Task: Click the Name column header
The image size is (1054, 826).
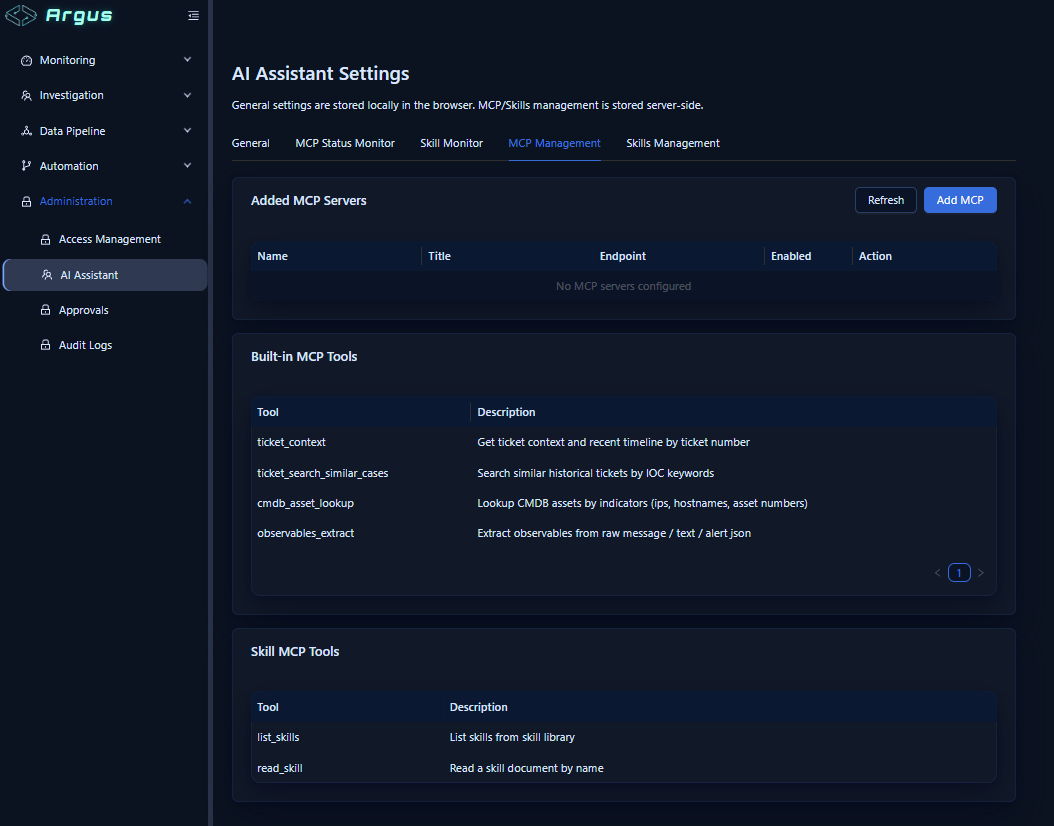Action: tap(272, 256)
